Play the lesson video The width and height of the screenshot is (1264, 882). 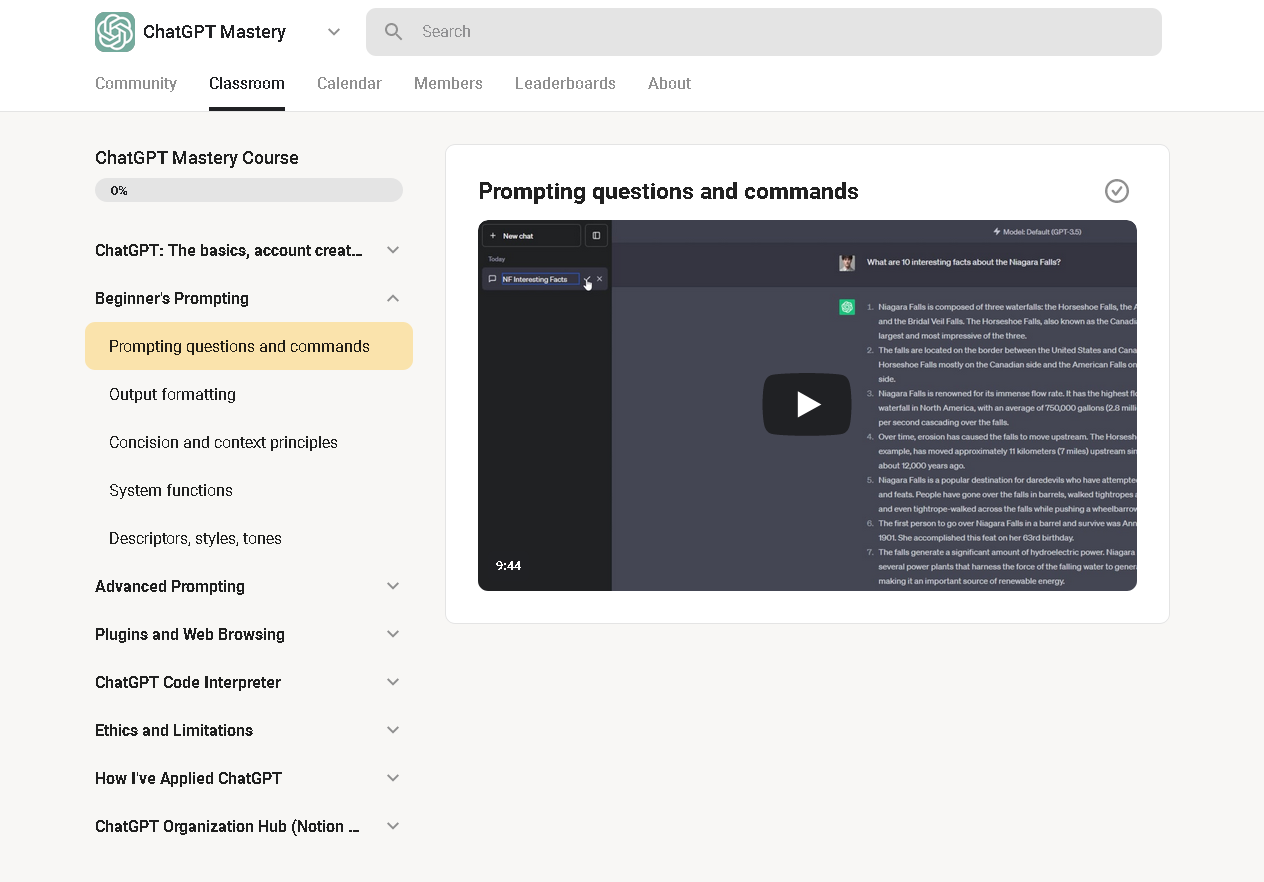click(807, 404)
